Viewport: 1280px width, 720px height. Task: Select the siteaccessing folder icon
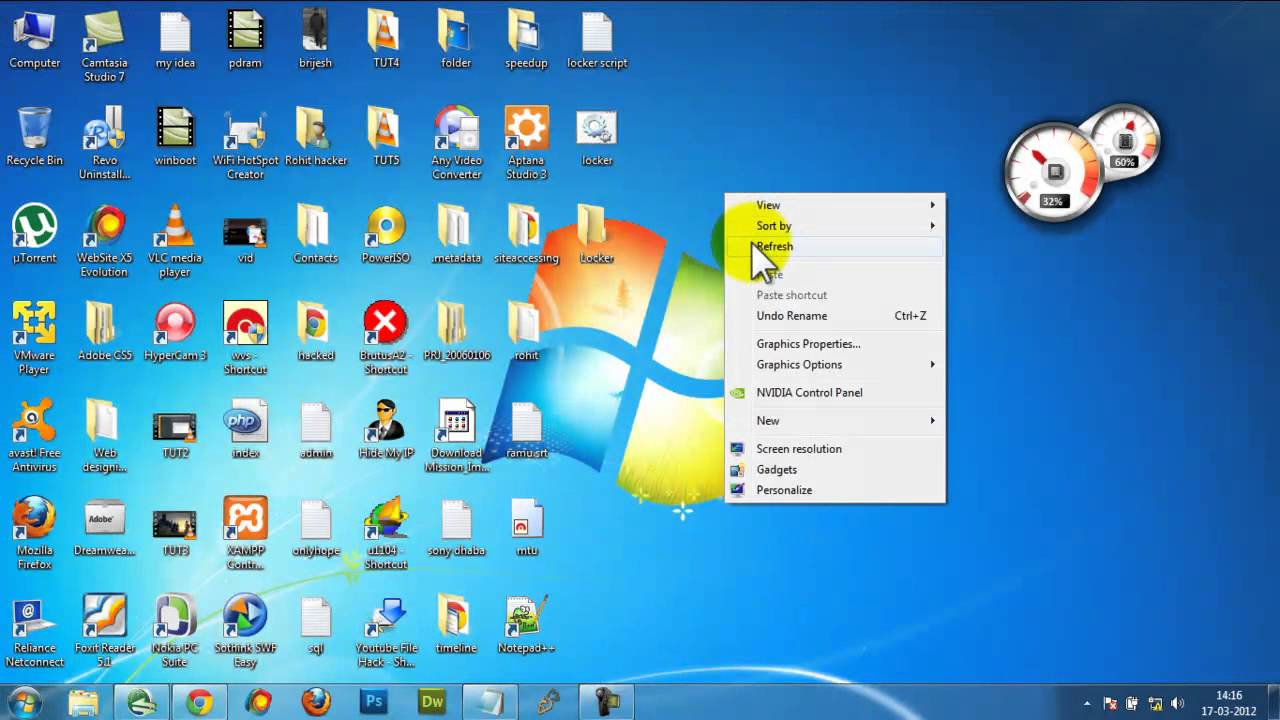(x=526, y=235)
